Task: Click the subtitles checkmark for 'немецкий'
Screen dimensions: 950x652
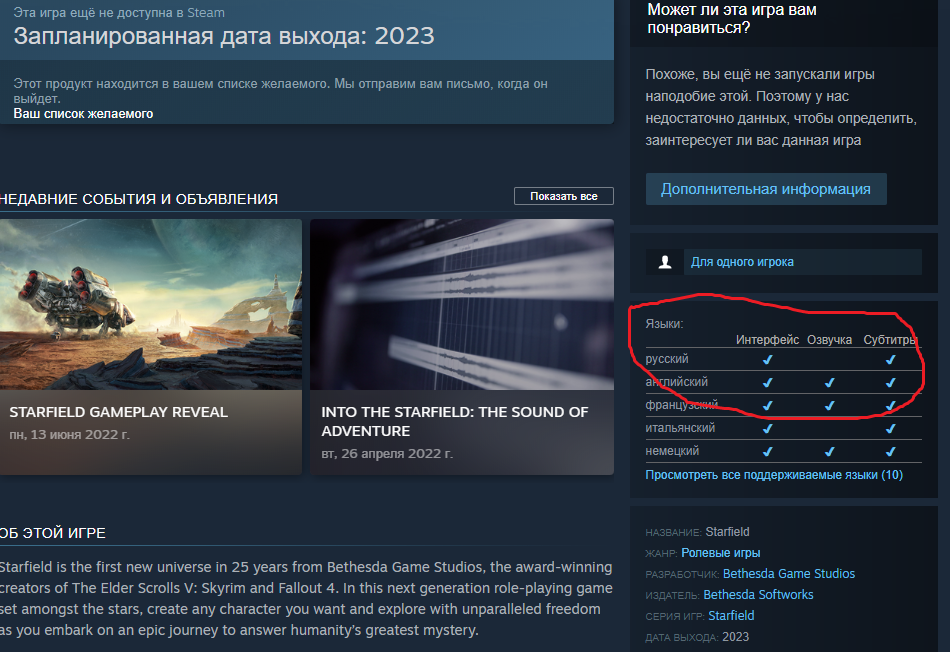Action: coord(891,451)
